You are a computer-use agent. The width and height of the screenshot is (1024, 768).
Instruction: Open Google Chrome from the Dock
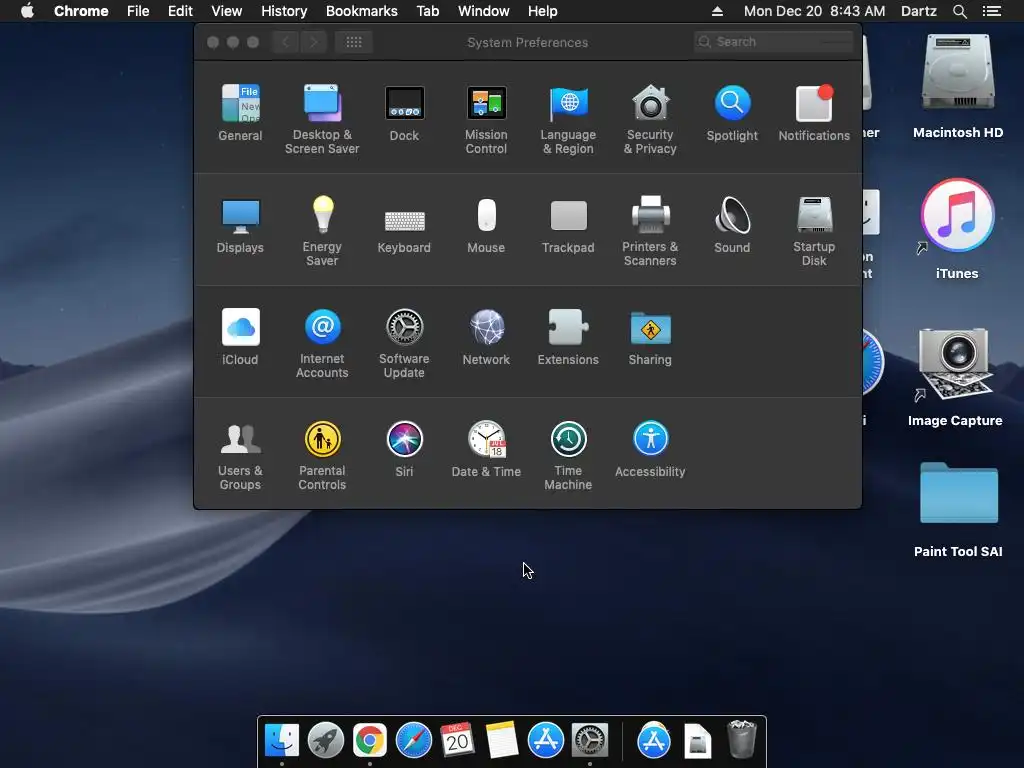point(370,741)
